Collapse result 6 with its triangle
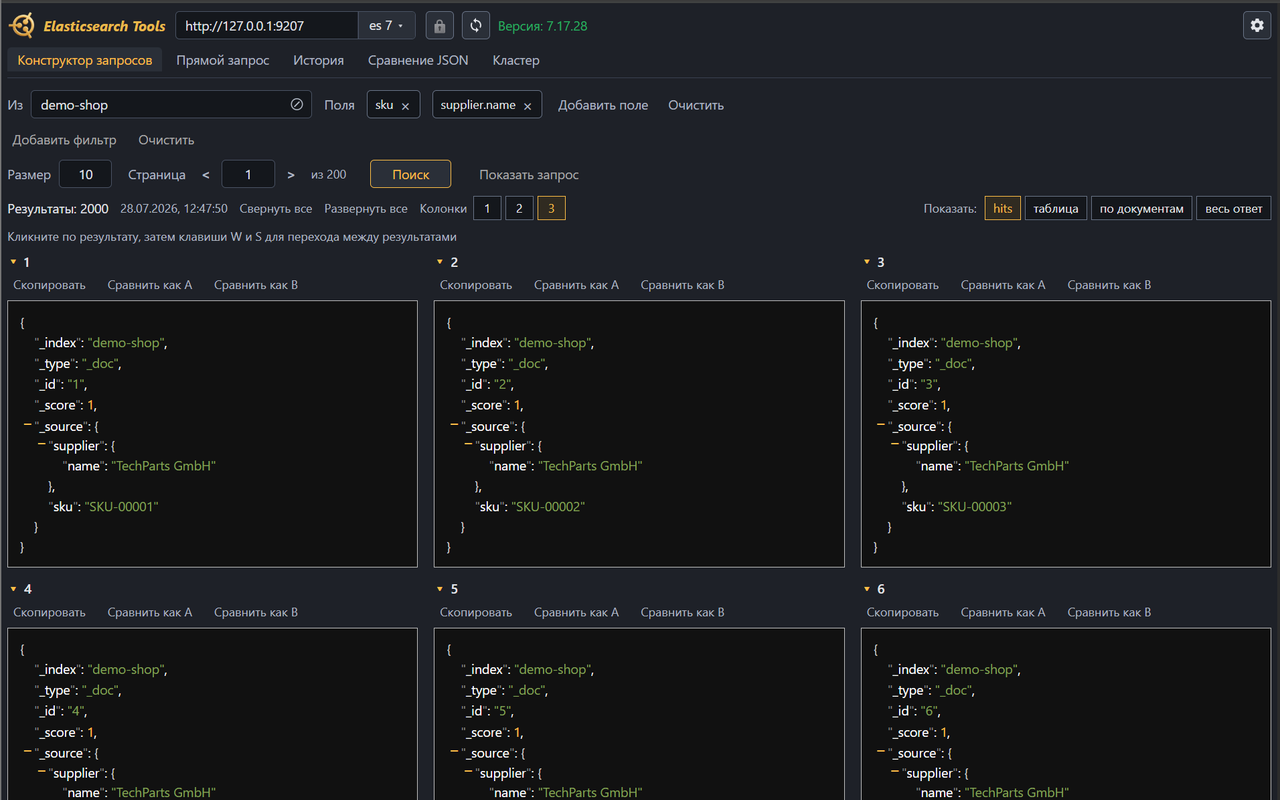The height and width of the screenshot is (800, 1280). [x=866, y=589]
